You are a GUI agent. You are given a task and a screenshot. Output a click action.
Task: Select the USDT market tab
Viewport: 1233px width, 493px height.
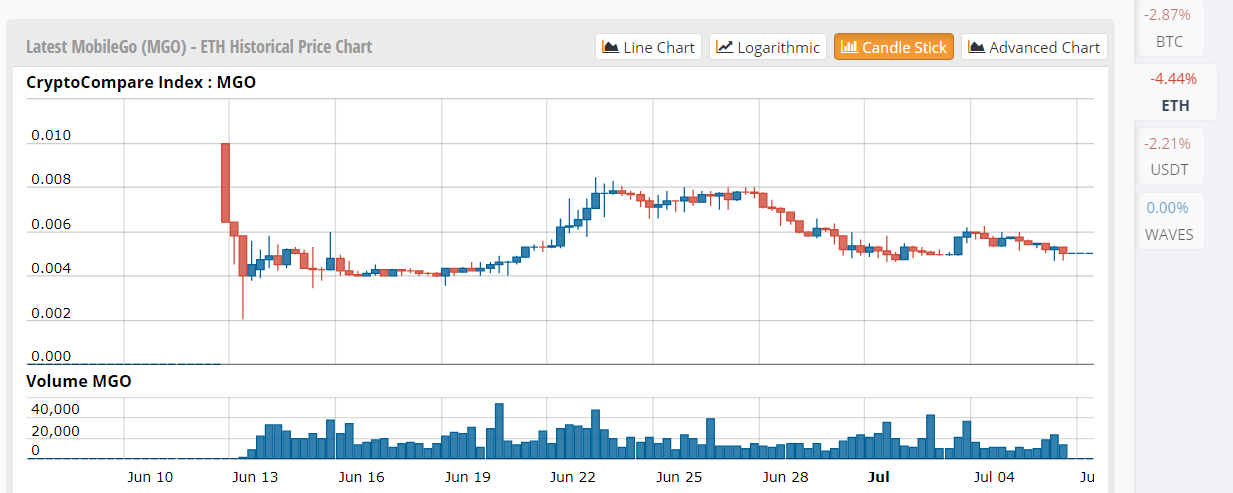(x=1169, y=156)
